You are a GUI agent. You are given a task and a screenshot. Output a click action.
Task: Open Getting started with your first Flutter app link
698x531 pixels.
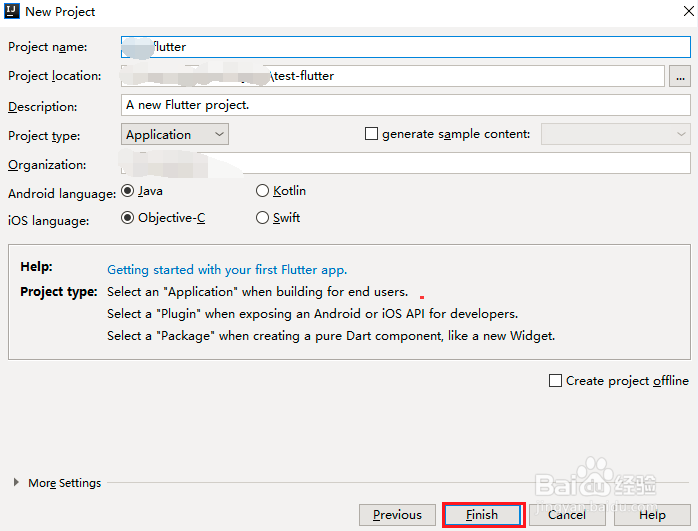tap(227, 270)
